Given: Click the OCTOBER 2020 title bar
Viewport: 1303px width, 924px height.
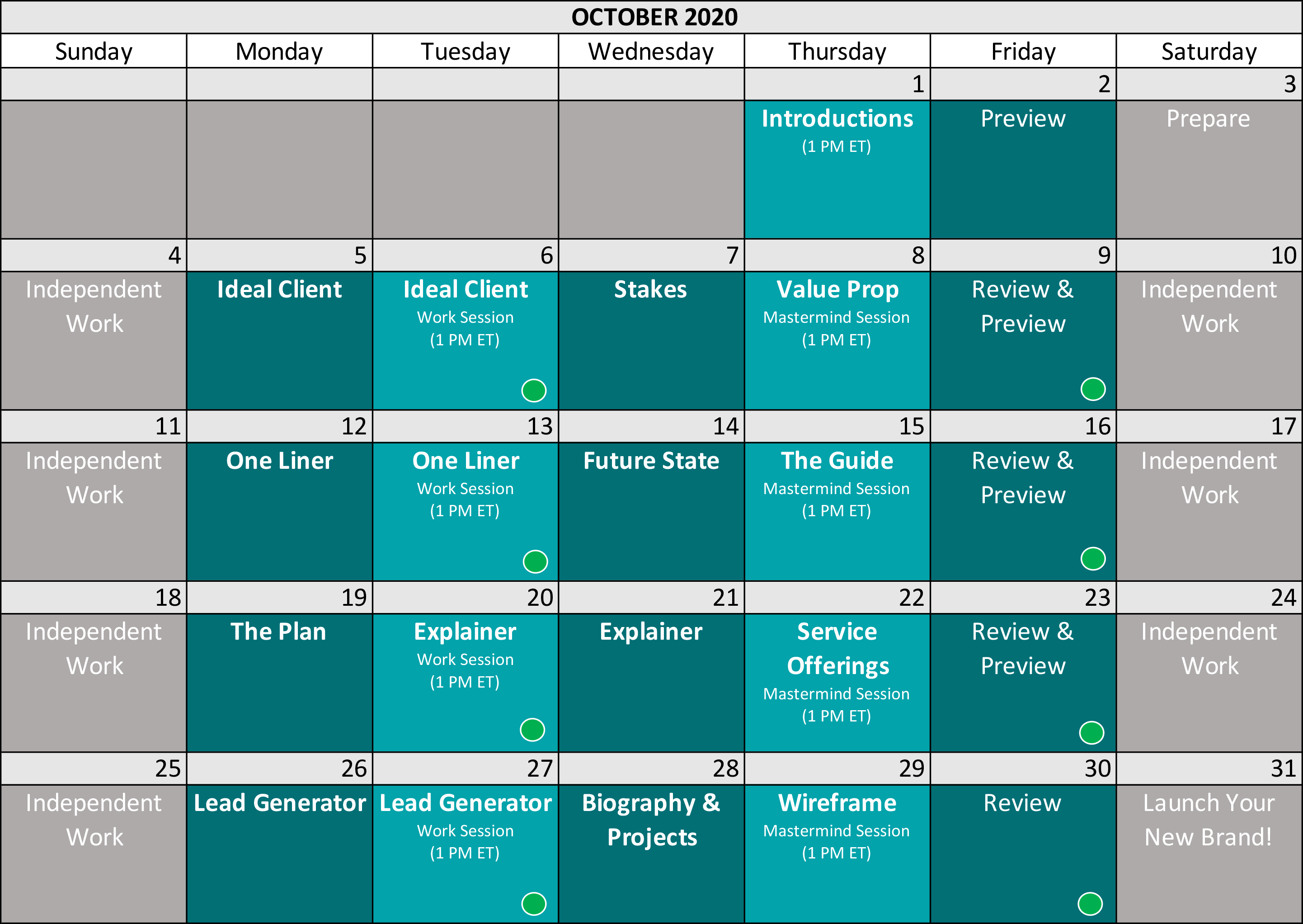Looking at the screenshot, I should point(652,17).
